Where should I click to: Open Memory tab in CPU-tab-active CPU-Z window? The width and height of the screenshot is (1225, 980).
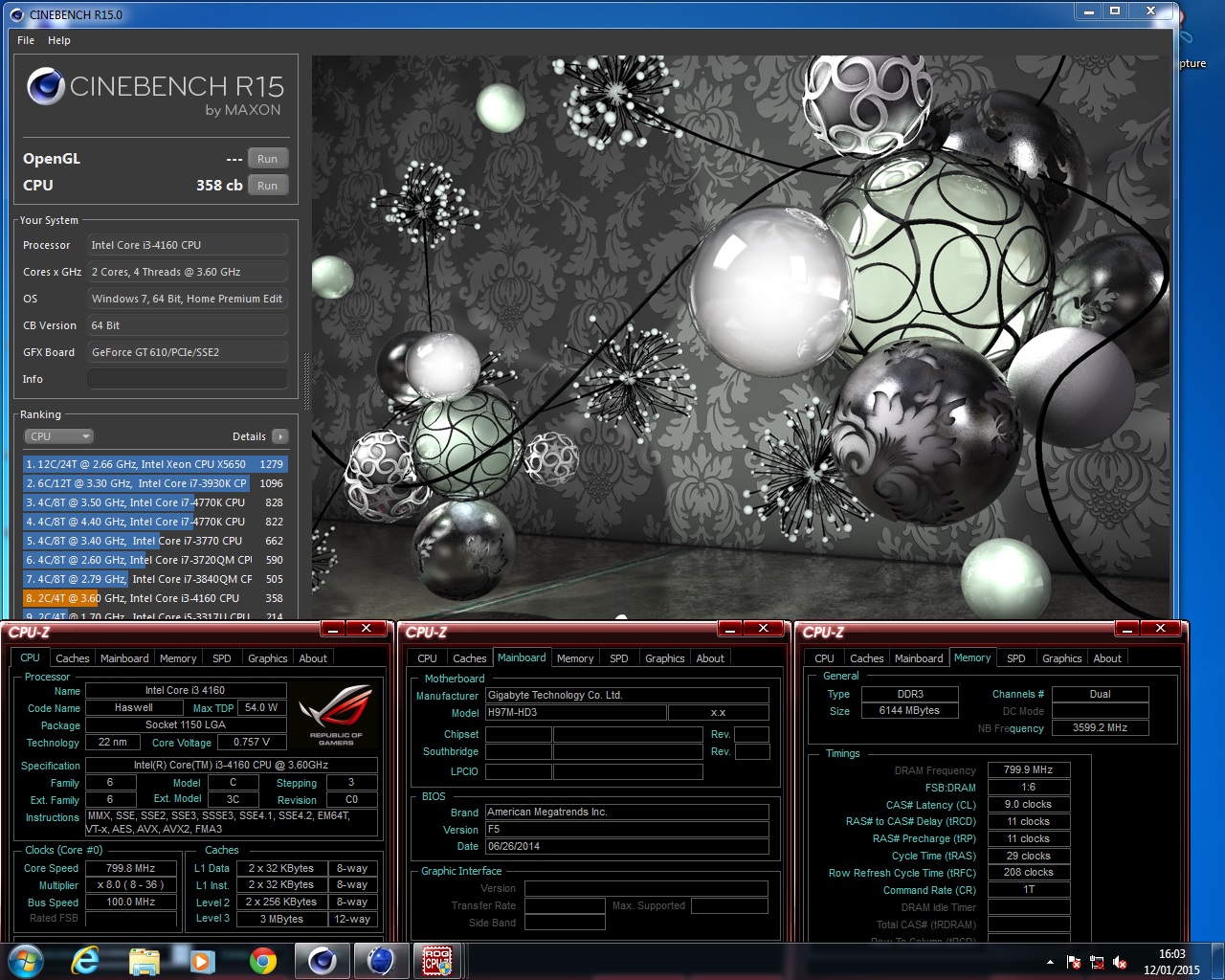coord(178,658)
